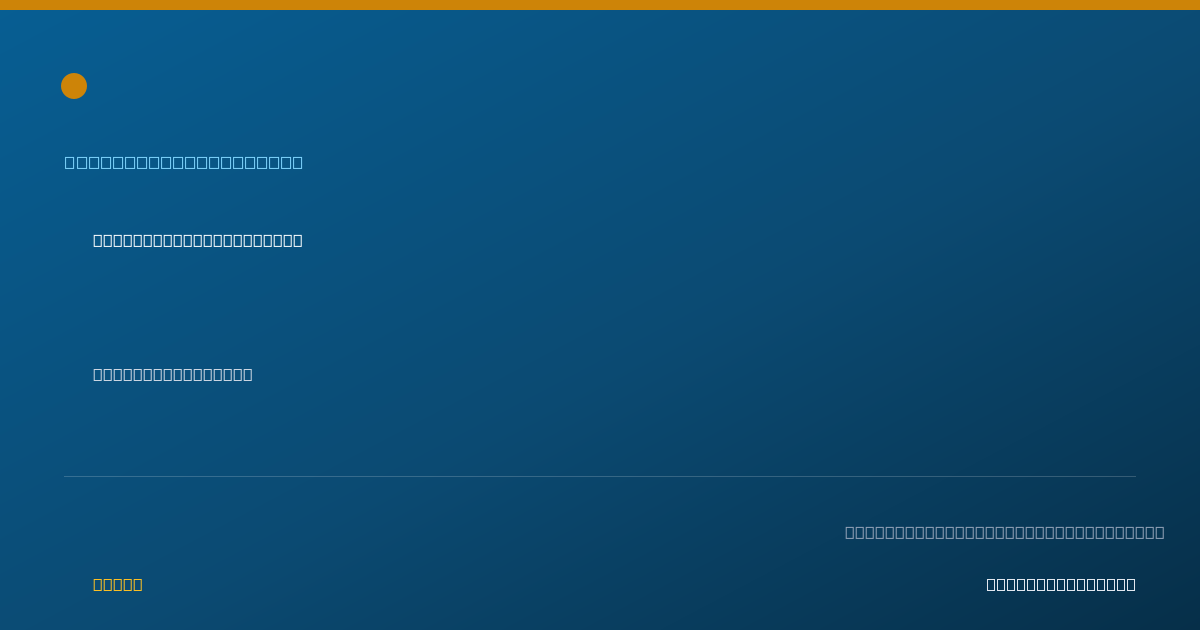Click the orange accent bar along the top
1200x630 pixels.
(x=600, y=5)
